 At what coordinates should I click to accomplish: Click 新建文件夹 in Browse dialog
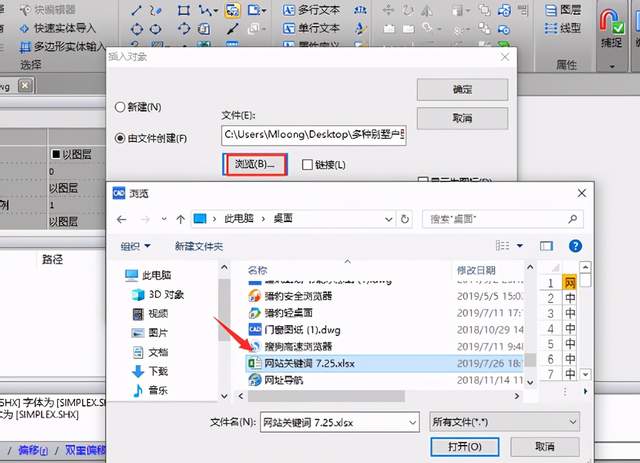(x=199, y=246)
